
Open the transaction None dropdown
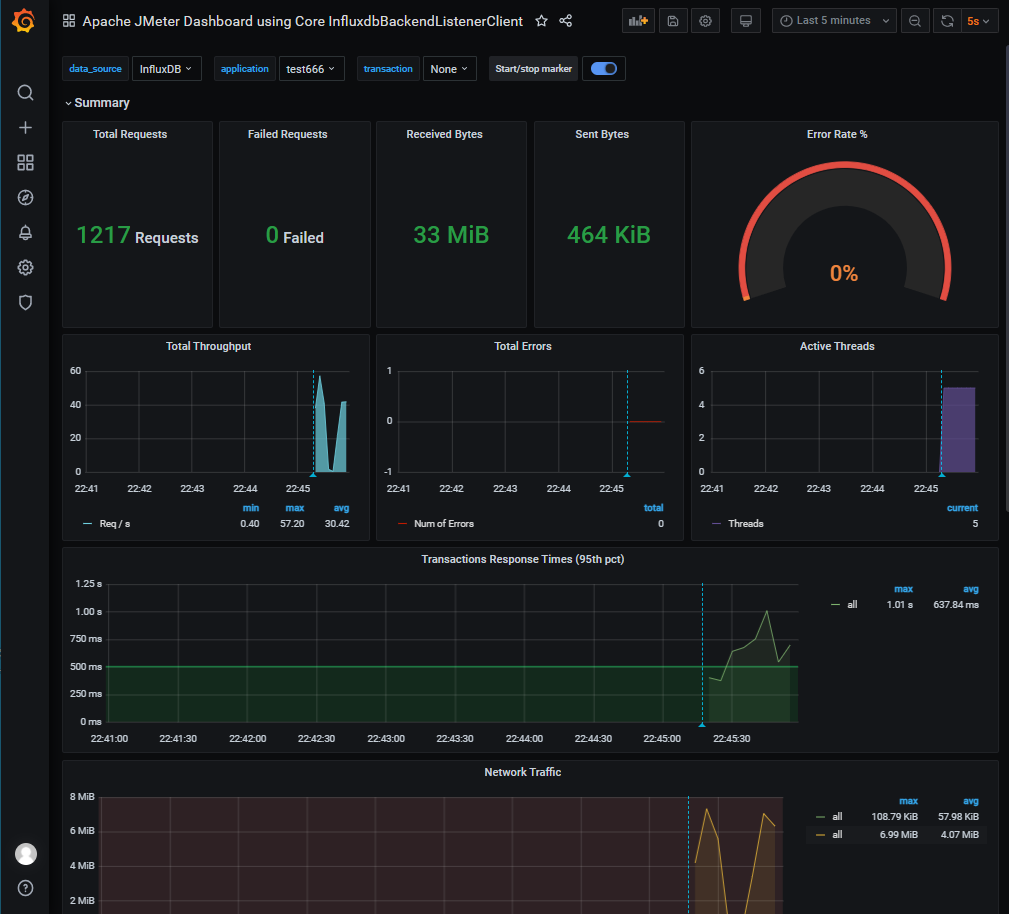click(449, 69)
